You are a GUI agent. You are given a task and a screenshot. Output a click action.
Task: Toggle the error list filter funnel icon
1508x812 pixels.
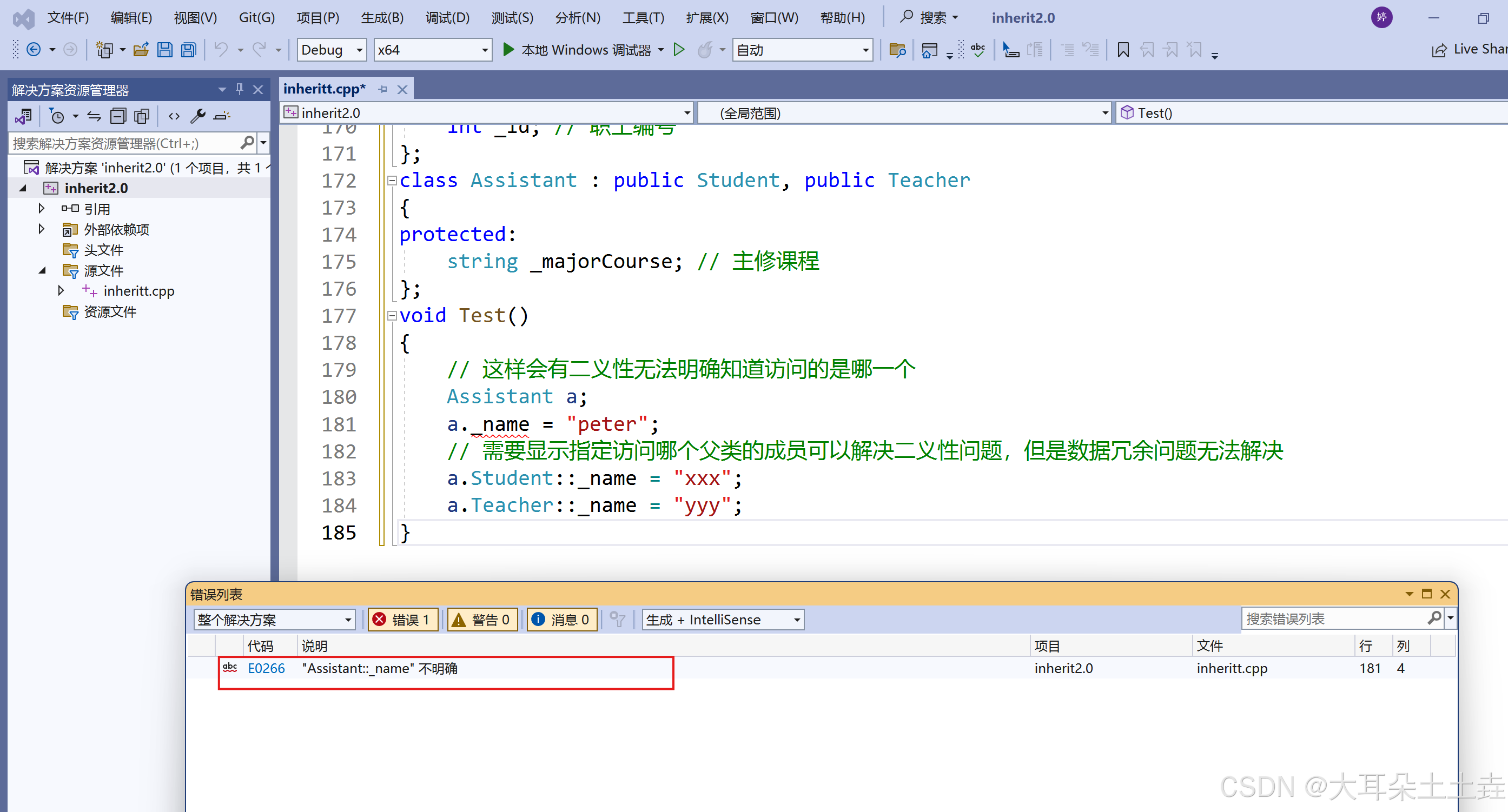tap(618, 620)
